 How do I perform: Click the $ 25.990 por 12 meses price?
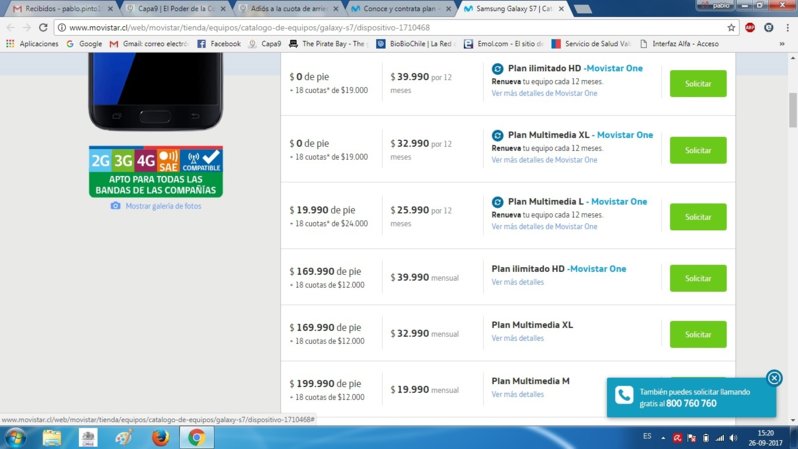[x=421, y=216]
